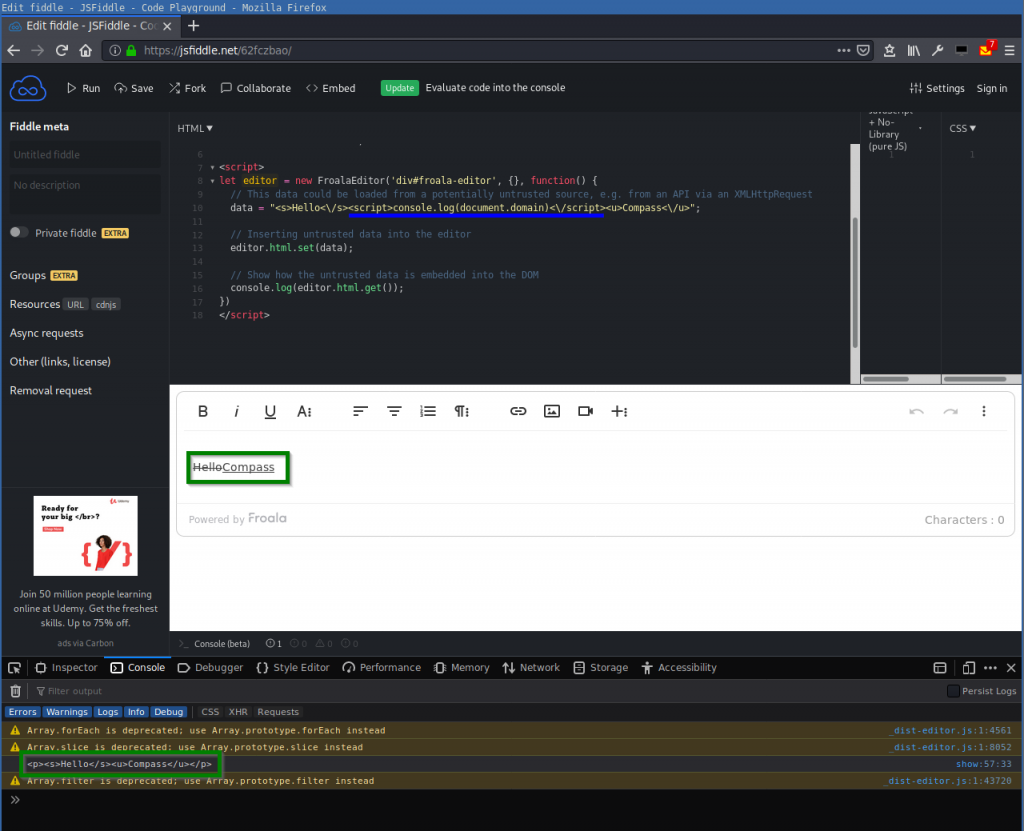Open More Paragraph options icon
Screen dimensions: 1024x831
tap(462, 411)
